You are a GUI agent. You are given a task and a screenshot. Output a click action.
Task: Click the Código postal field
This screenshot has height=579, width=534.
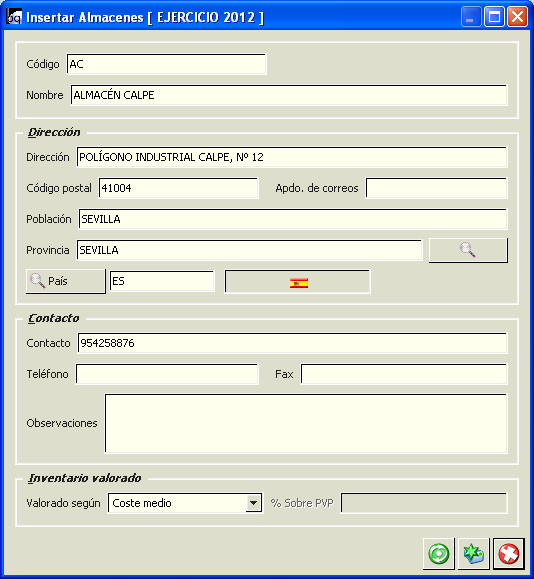tap(178, 188)
